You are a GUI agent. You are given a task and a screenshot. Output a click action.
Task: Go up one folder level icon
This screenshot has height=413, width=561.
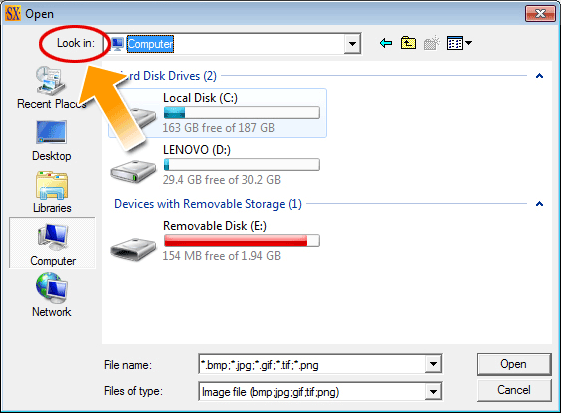[x=408, y=43]
